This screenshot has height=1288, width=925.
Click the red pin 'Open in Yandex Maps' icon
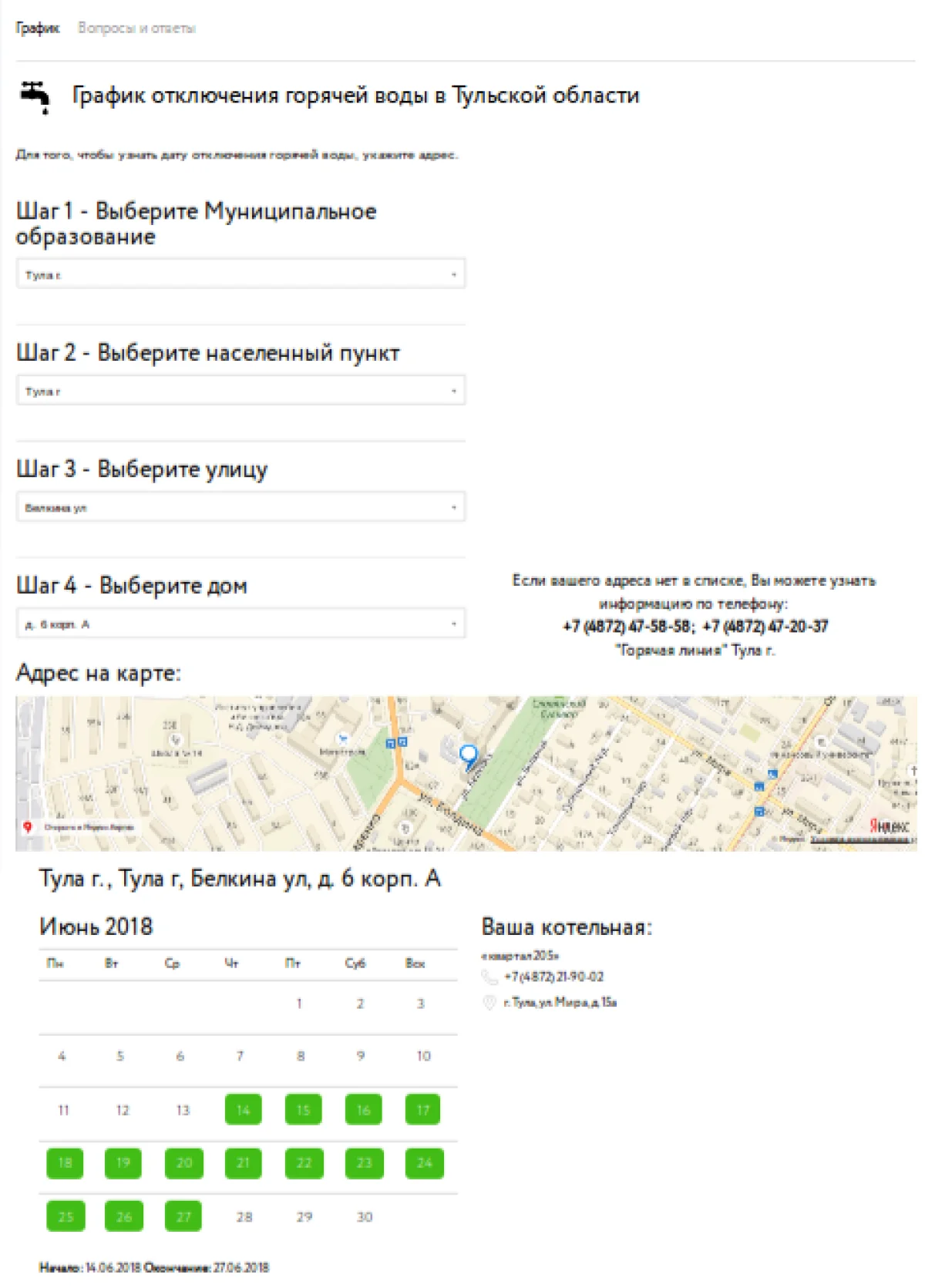pyautogui.click(x=28, y=827)
